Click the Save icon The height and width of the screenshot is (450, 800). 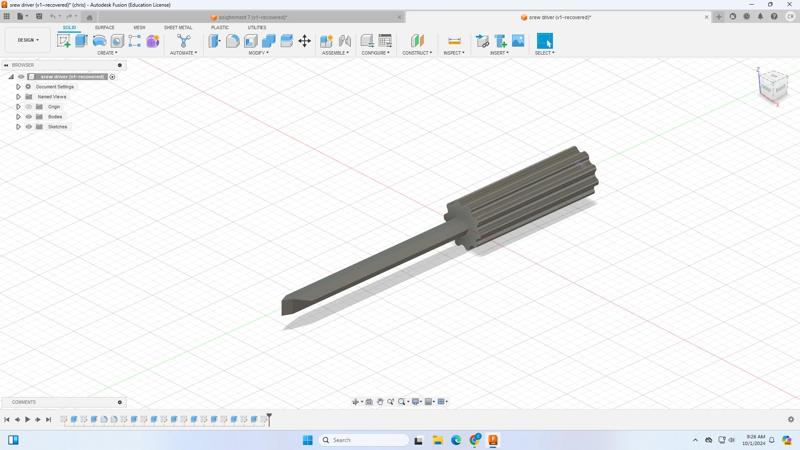pyautogui.click(x=39, y=16)
